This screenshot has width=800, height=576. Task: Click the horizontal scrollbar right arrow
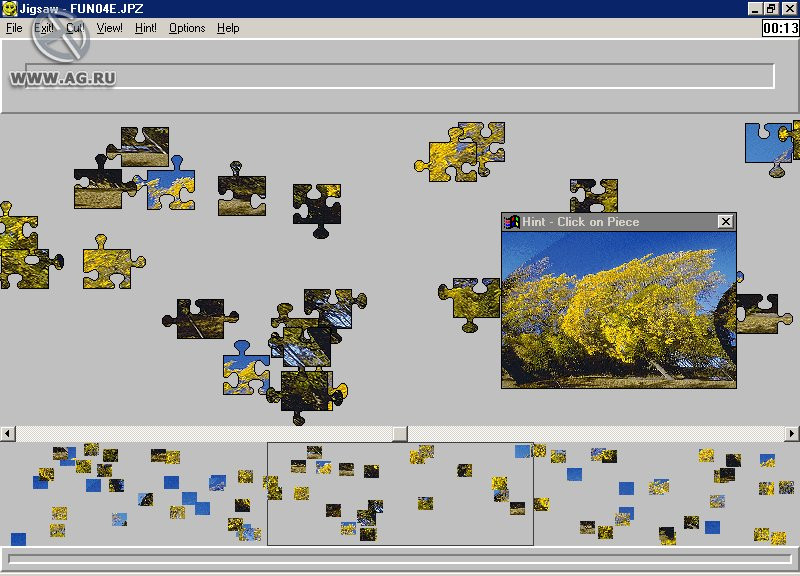tap(791, 434)
